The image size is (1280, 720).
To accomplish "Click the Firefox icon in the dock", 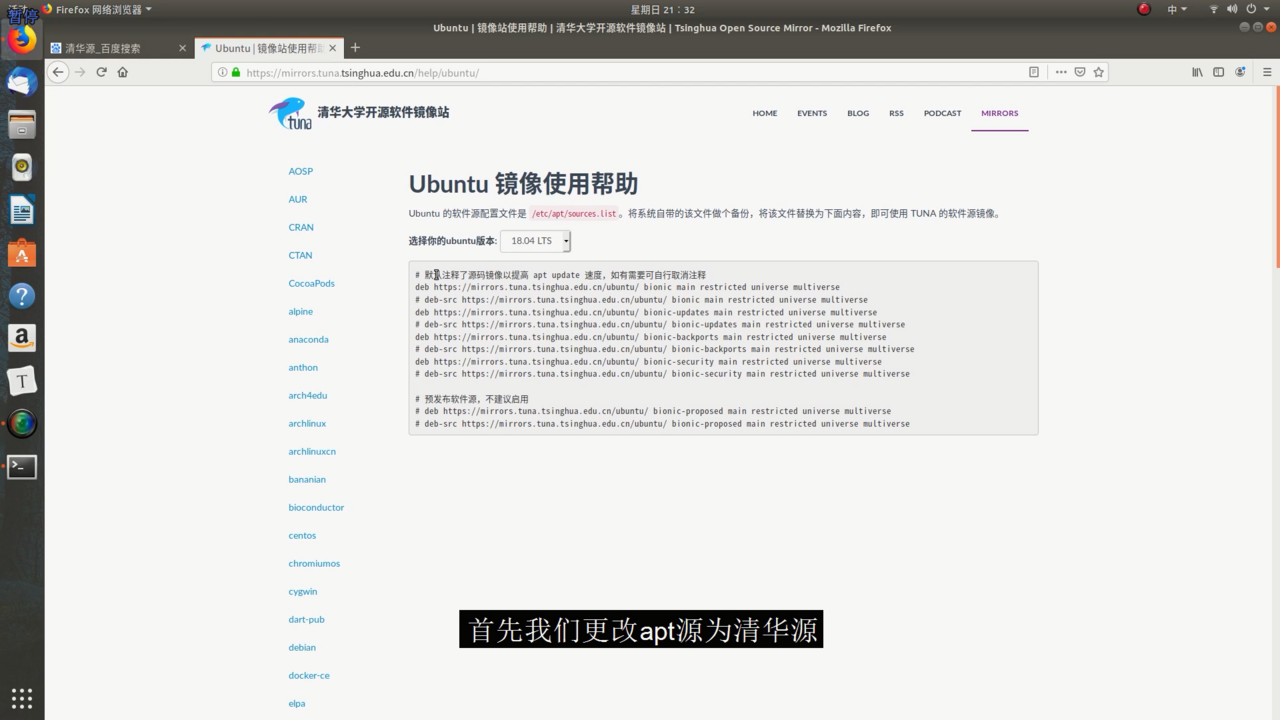I will tap(22, 40).
